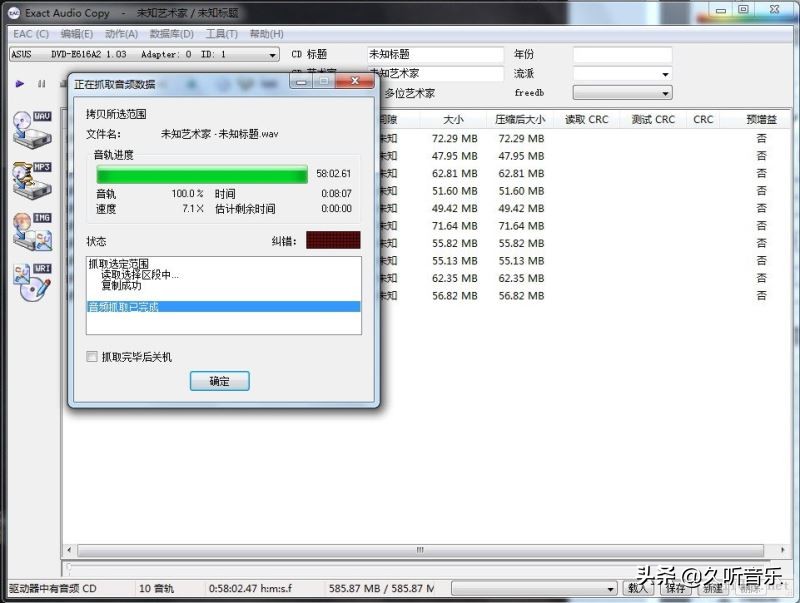Click the 测试 CRC column header

coord(653,119)
